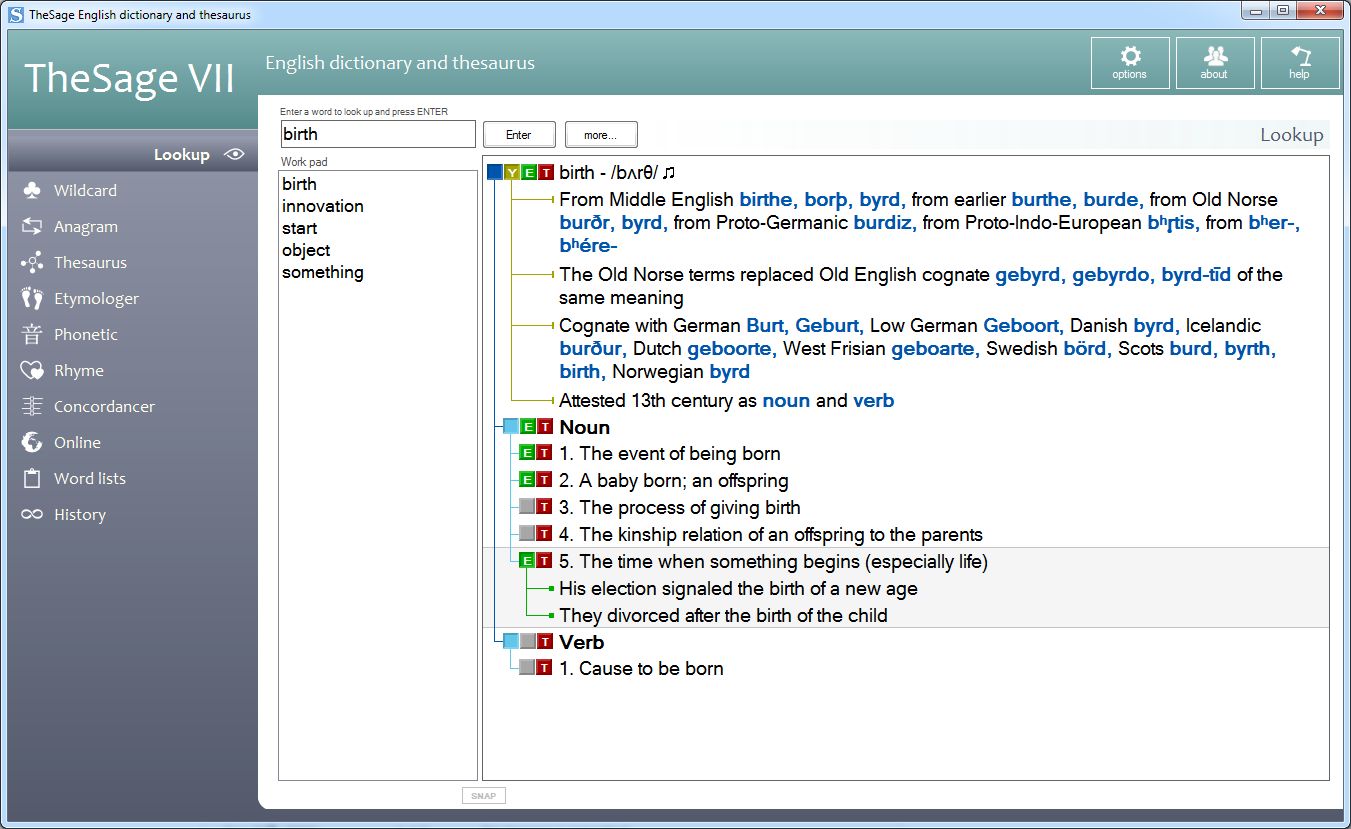Follow the 'geboorte,' Dutch cognate link
Viewport: 1351px width, 829px height.
[733, 348]
